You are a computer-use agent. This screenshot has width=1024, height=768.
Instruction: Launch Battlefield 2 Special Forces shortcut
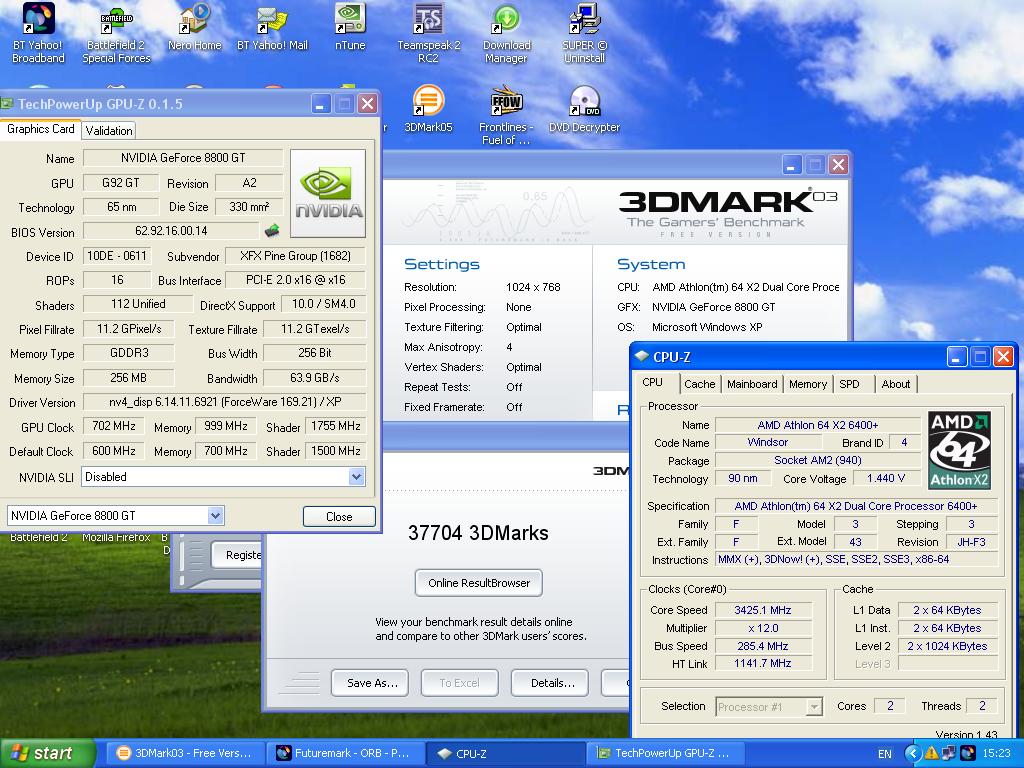pyautogui.click(x=116, y=33)
